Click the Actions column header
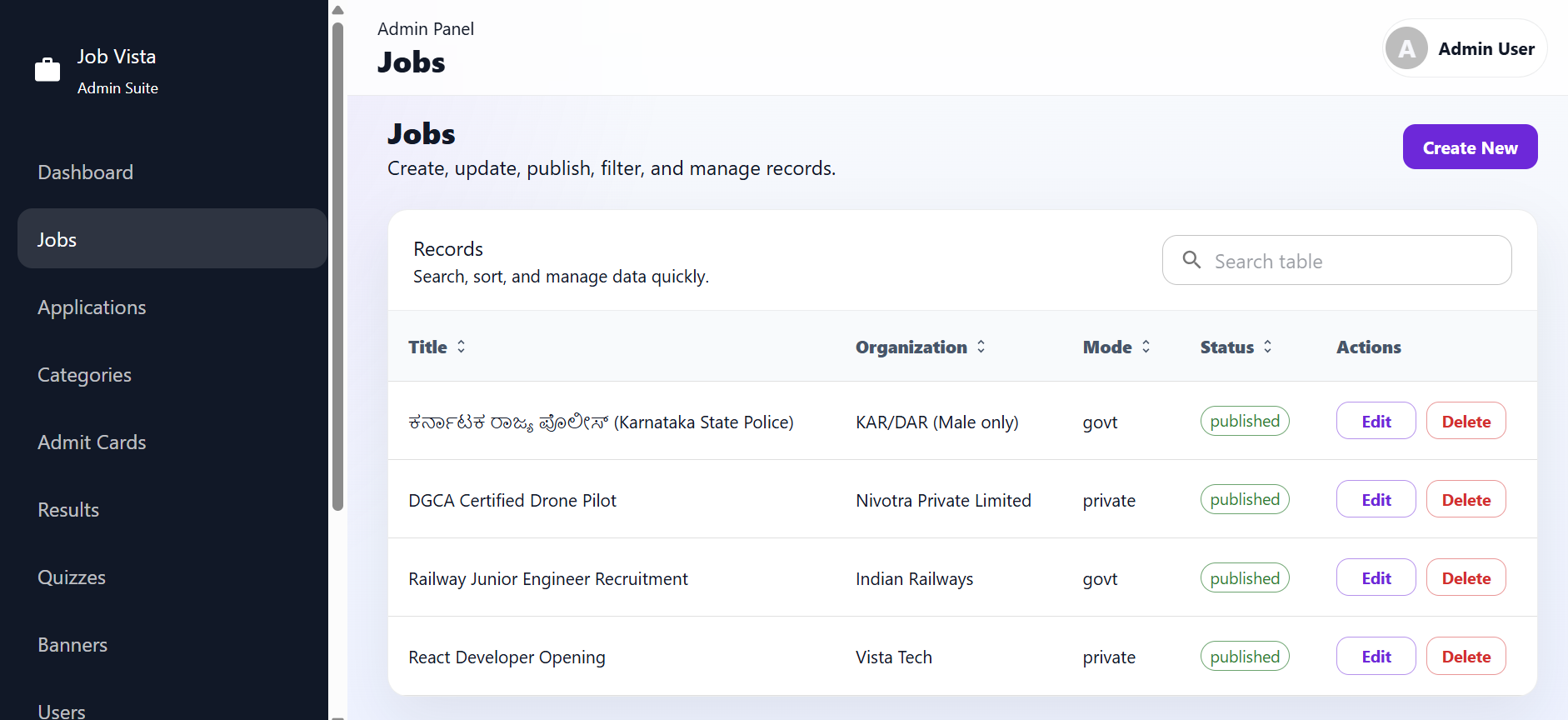The width and height of the screenshot is (1568, 720). pyautogui.click(x=1368, y=347)
